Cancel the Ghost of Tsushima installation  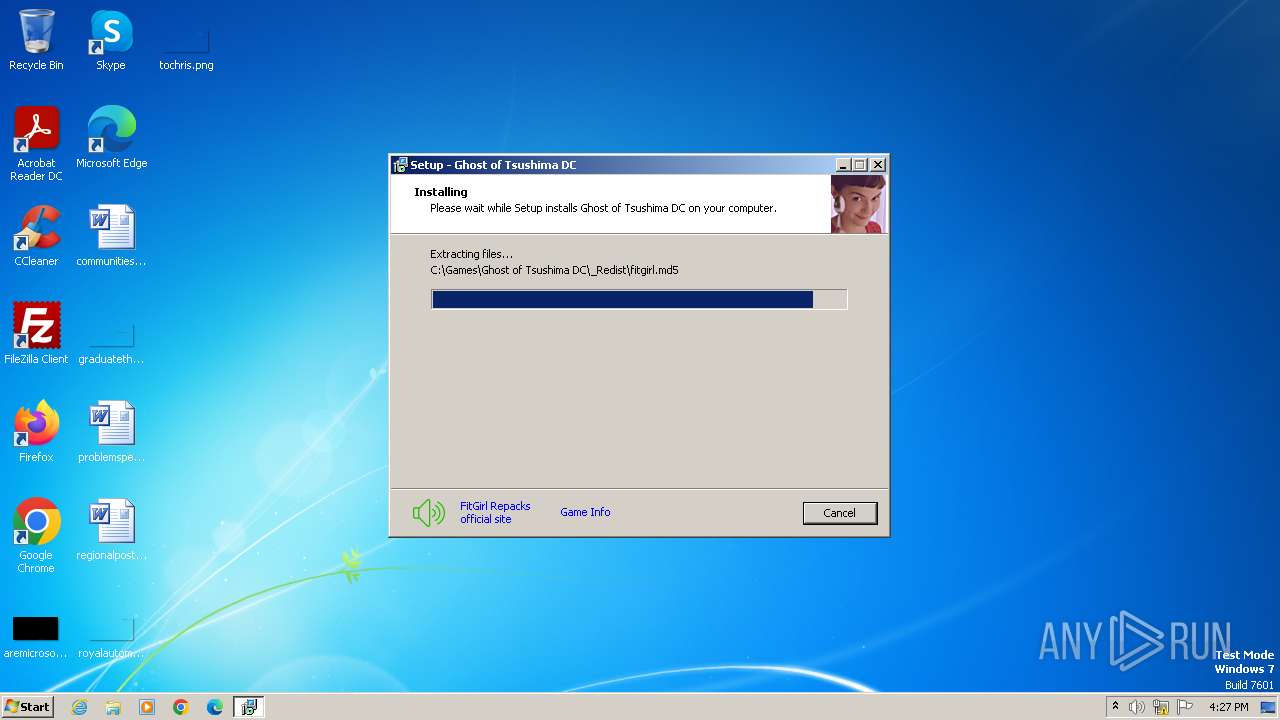click(840, 513)
